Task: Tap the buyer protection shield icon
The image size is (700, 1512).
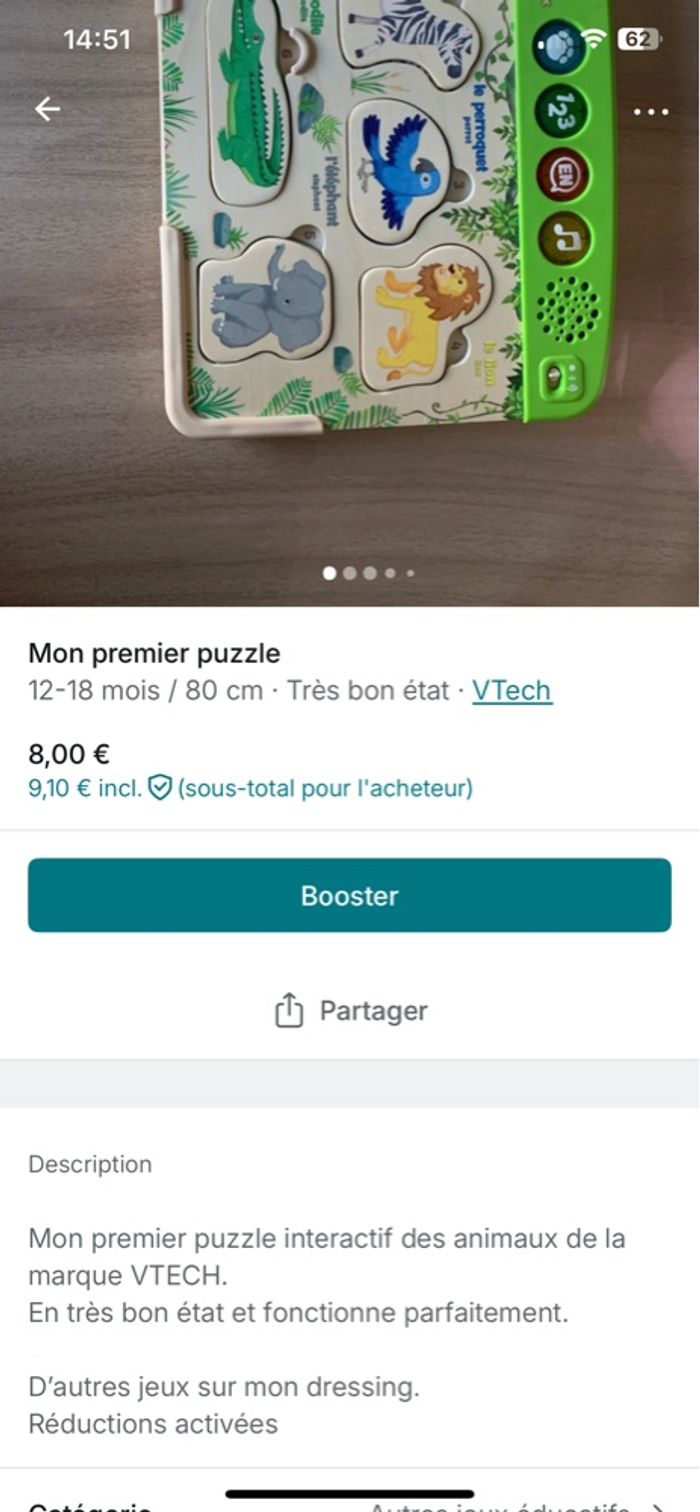Action: pyautogui.click(x=160, y=788)
